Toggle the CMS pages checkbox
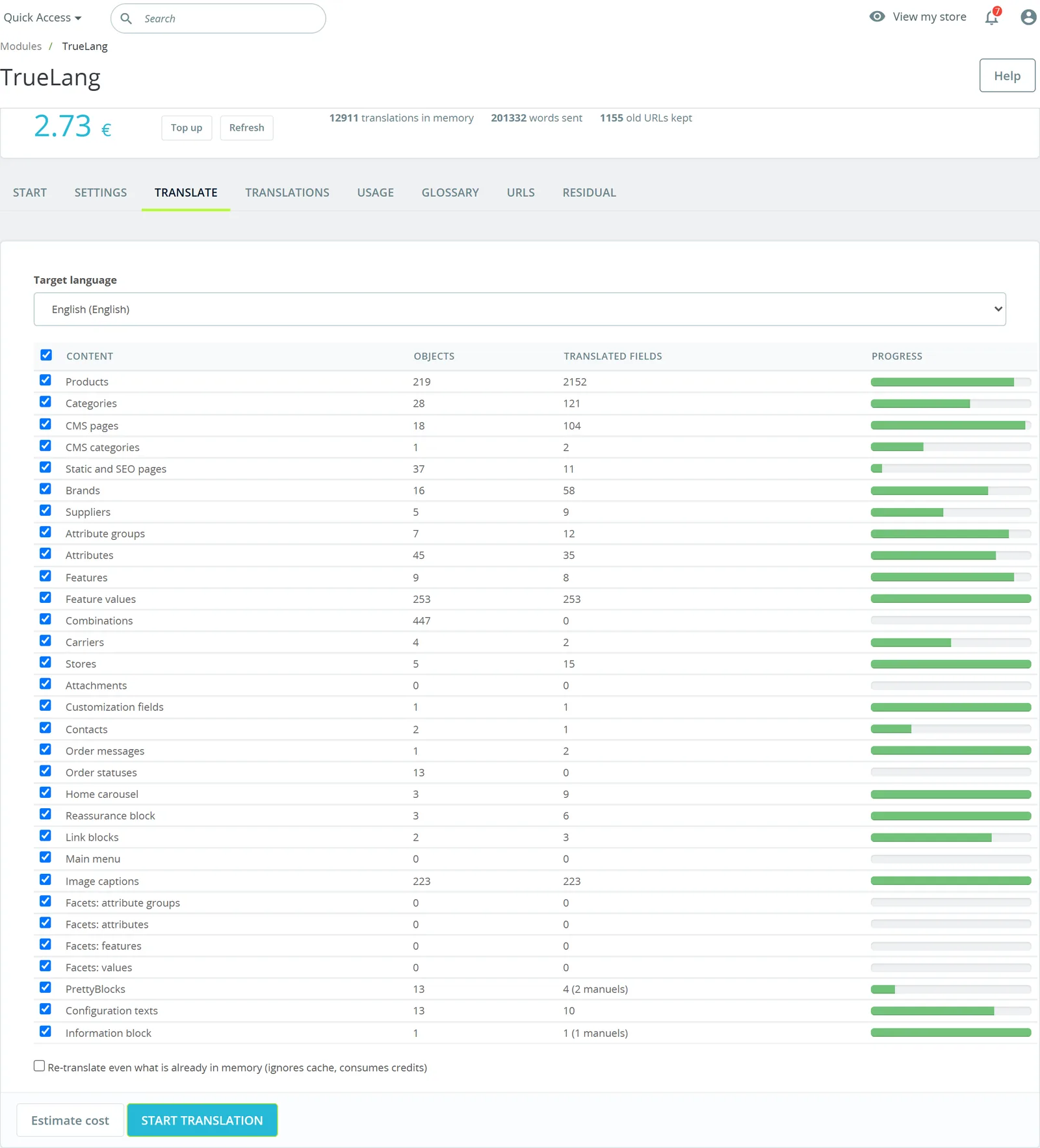This screenshot has width=1040, height=1148. (x=45, y=424)
